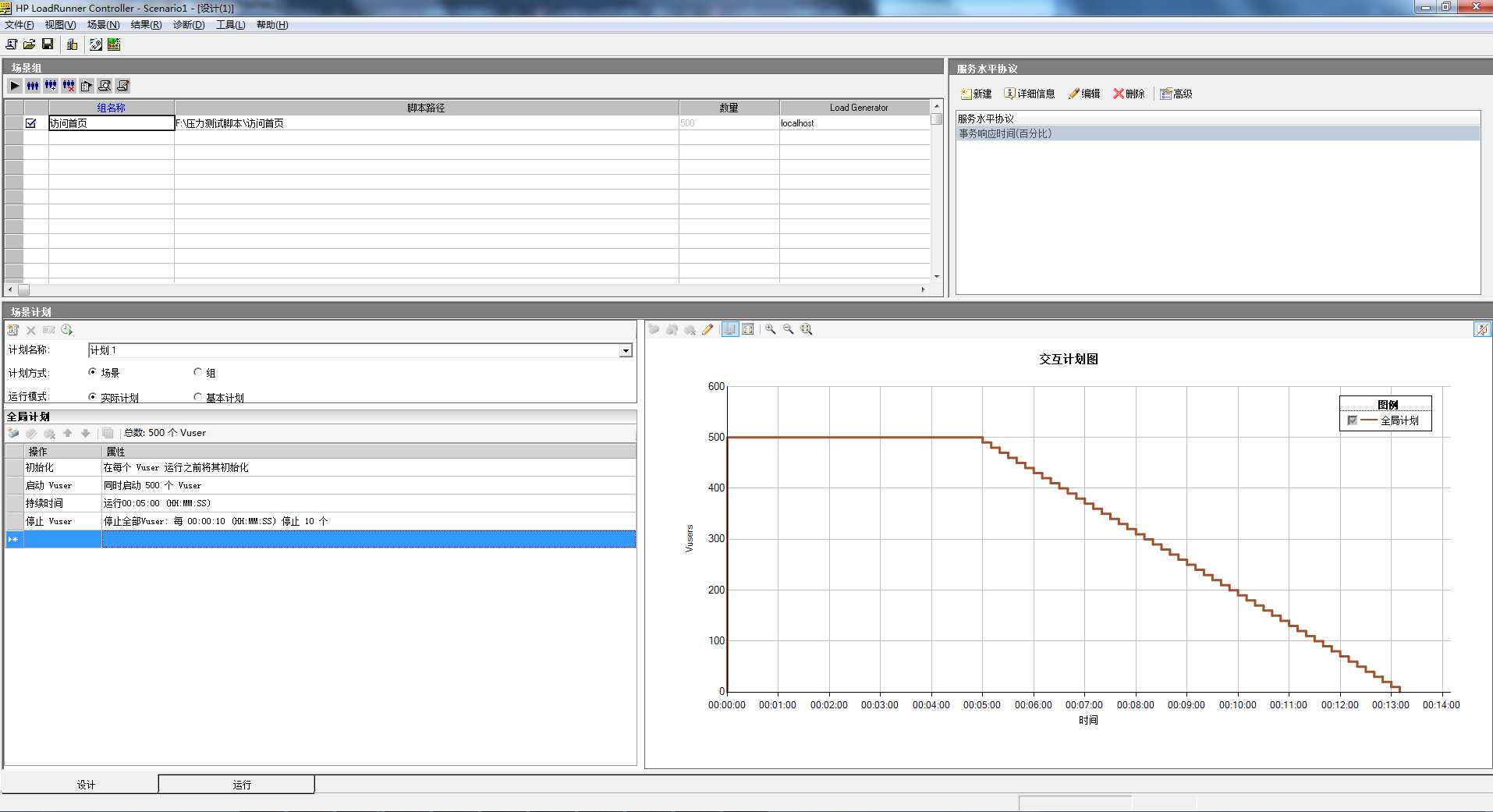Click the 删除 SLA button

pyautogui.click(x=1129, y=94)
